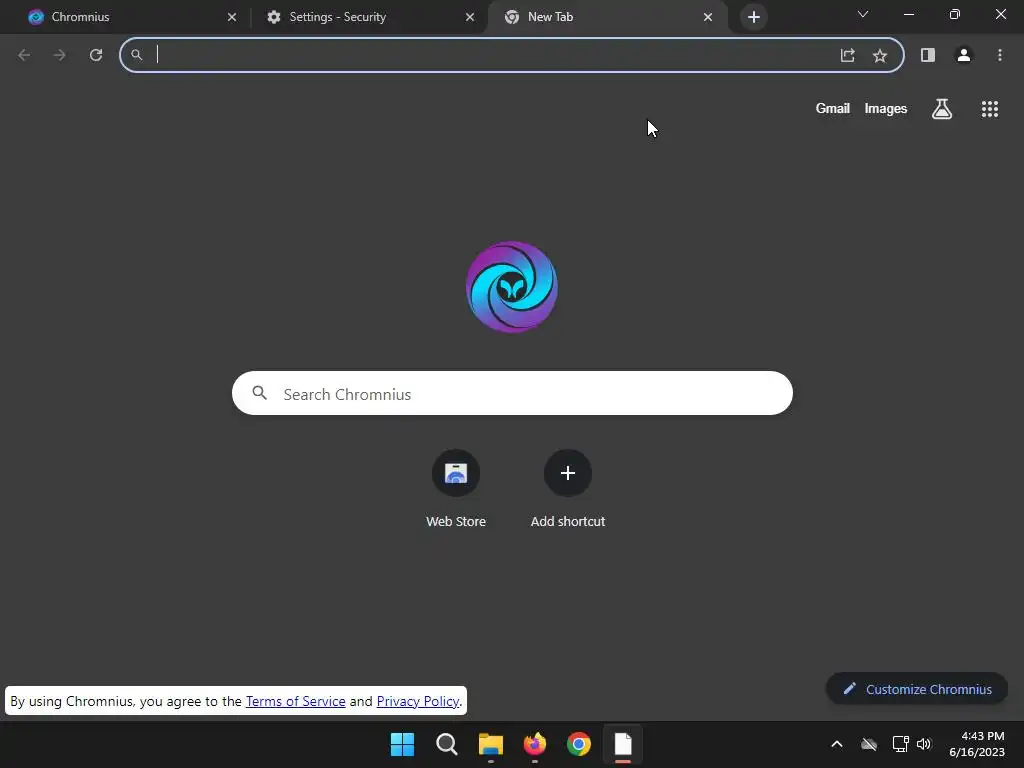Show hidden system tray icons
Screen dimensions: 1024x768
point(837,744)
